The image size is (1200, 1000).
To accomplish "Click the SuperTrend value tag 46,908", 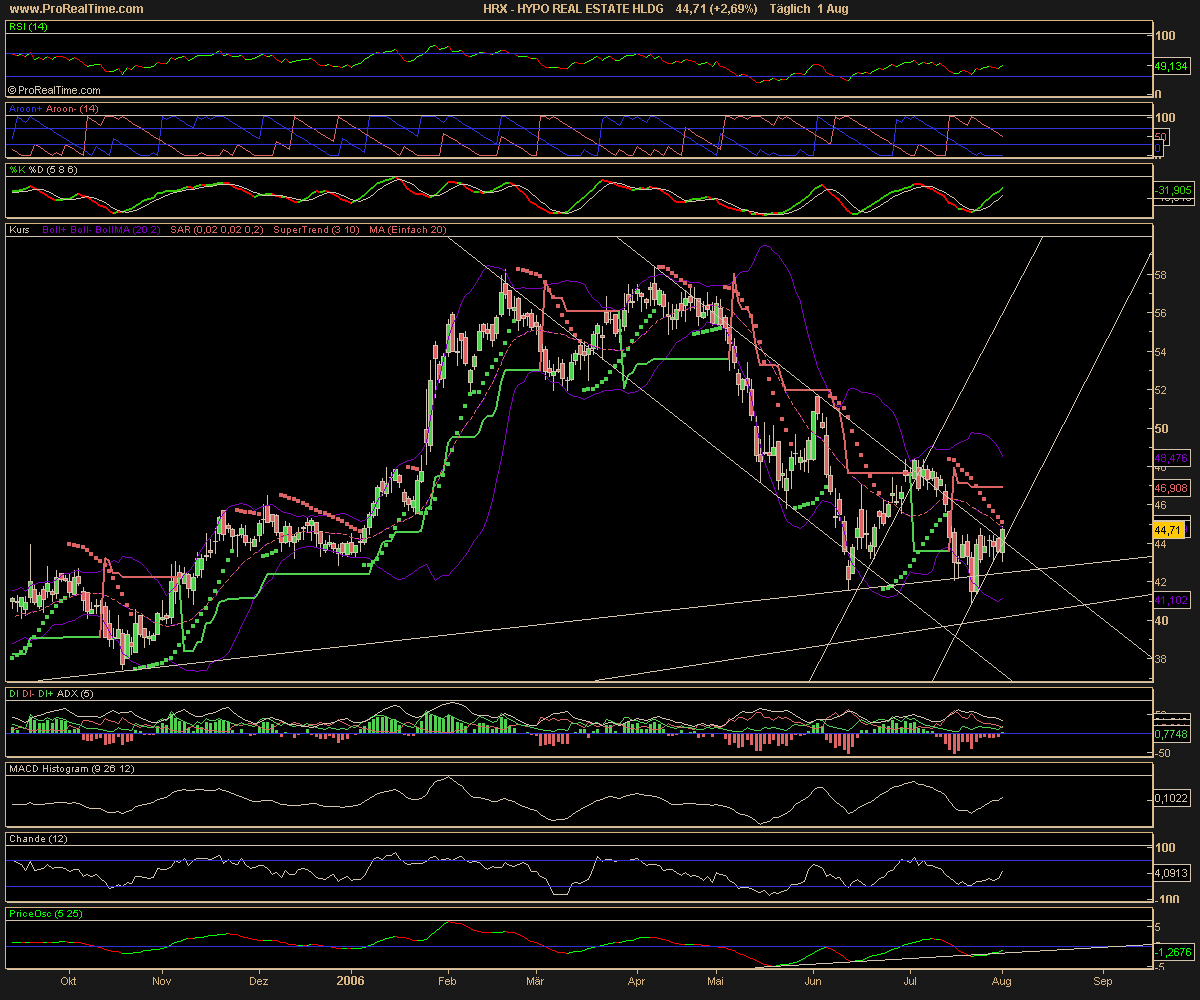I will [1170, 487].
